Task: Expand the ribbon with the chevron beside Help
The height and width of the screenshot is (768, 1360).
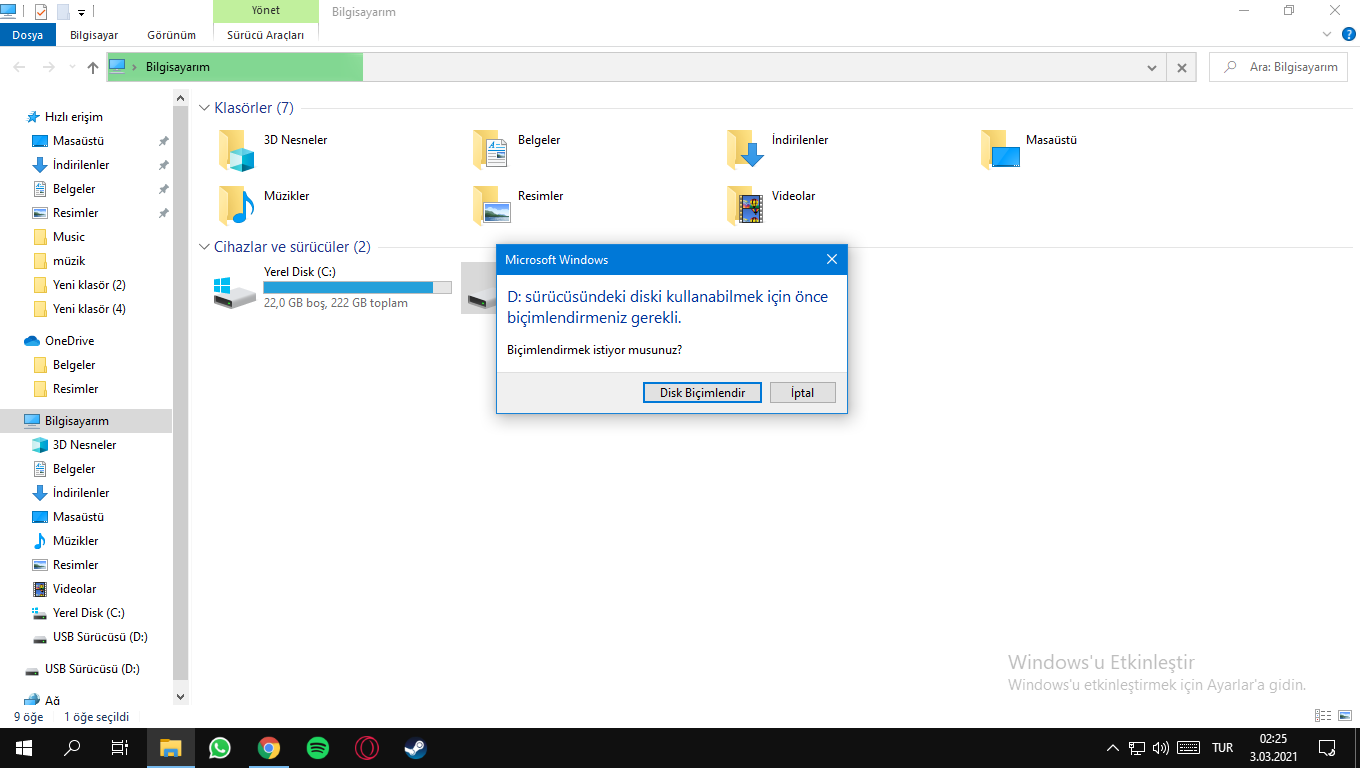Action: [1327, 34]
